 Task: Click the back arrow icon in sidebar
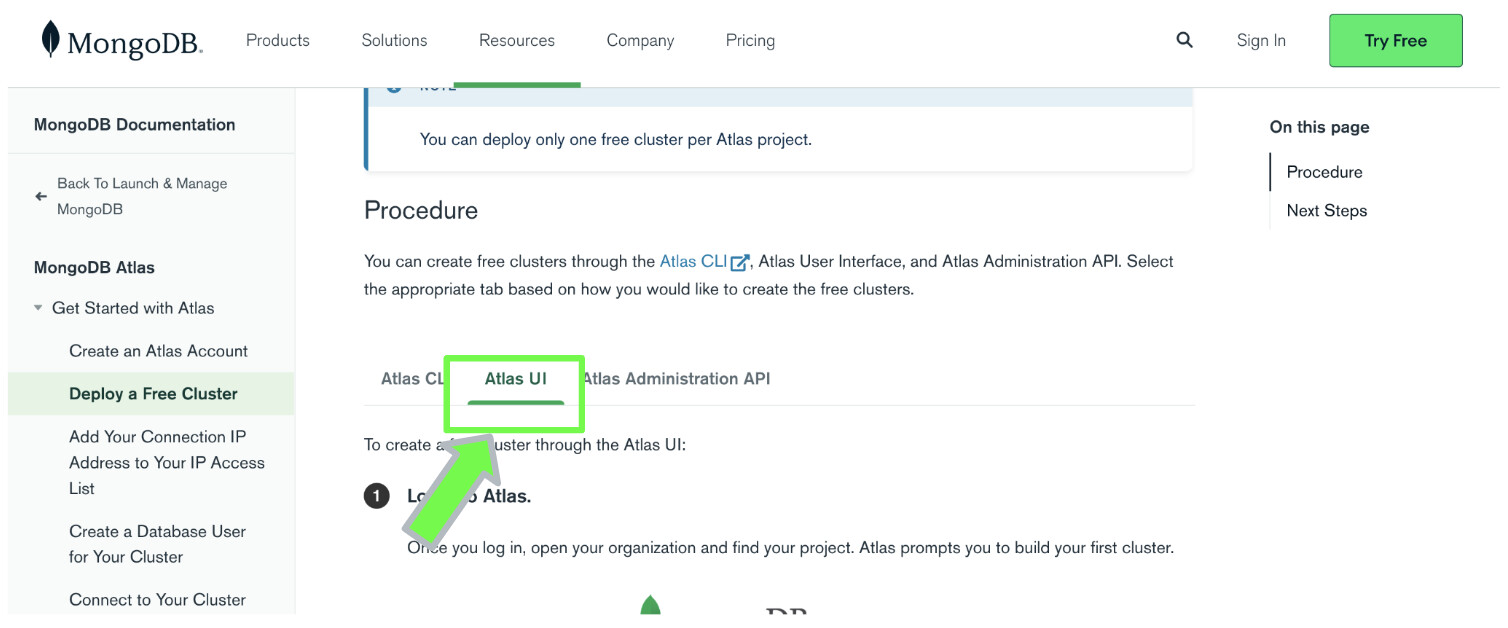pos(40,196)
